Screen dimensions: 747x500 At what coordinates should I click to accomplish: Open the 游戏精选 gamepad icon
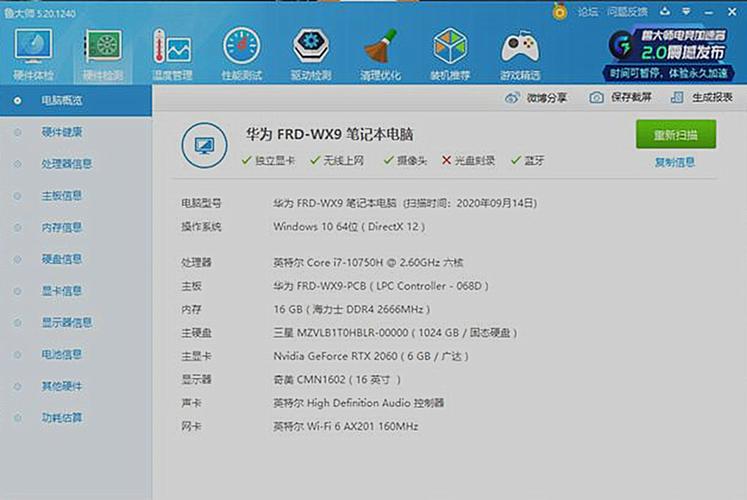(520, 54)
